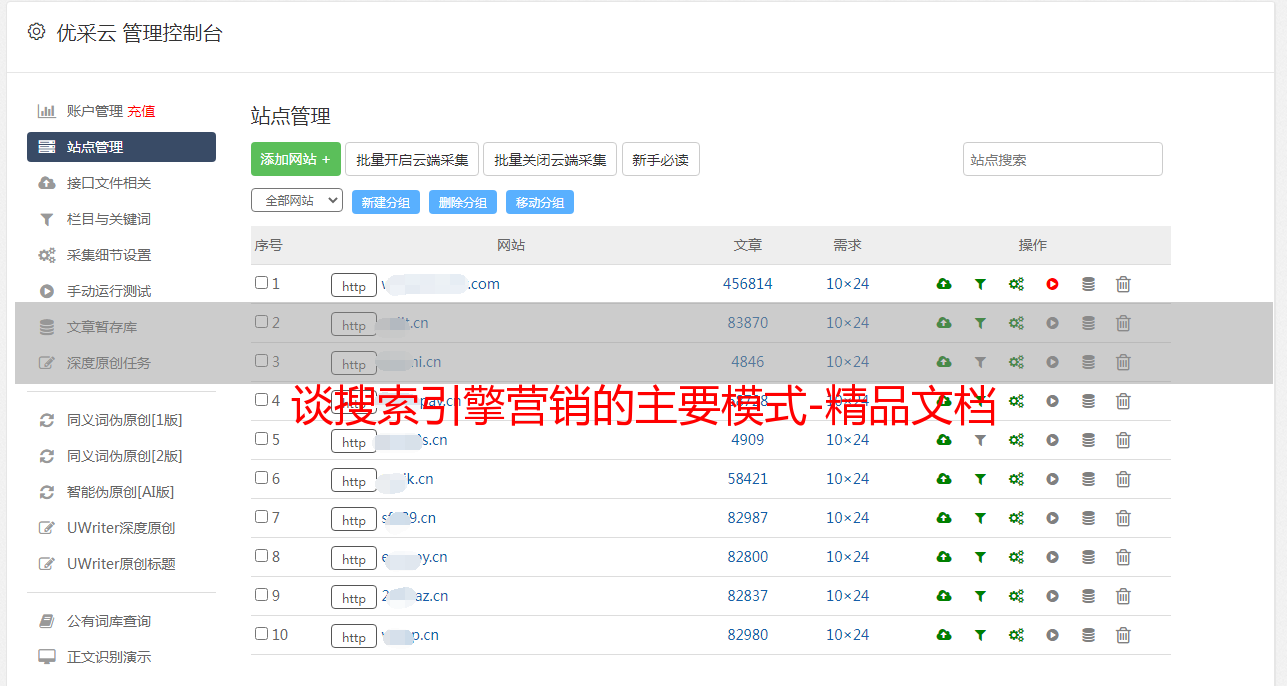Screen dimensions: 1287x686
Task: Click 批量开启云端采集 button
Action: (x=412, y=159)
